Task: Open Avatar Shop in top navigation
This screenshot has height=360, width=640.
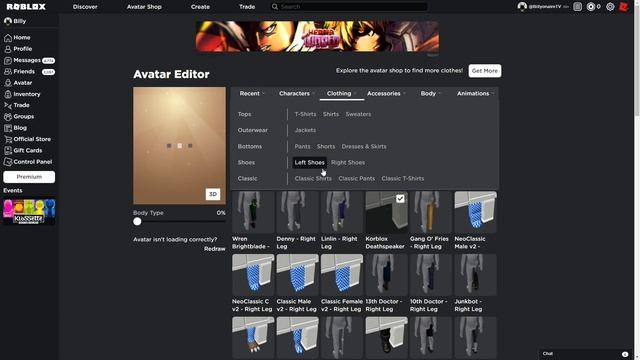Action: tap(144, 7)
